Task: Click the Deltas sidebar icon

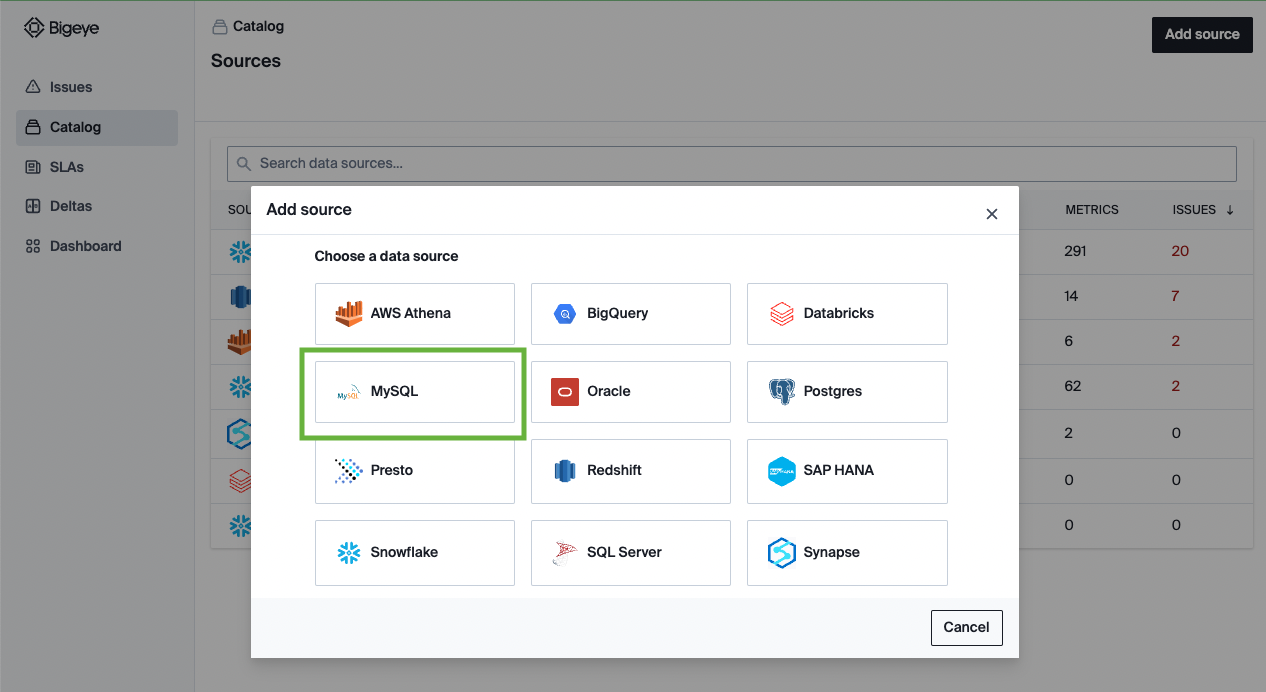Action: click(33, 206)
